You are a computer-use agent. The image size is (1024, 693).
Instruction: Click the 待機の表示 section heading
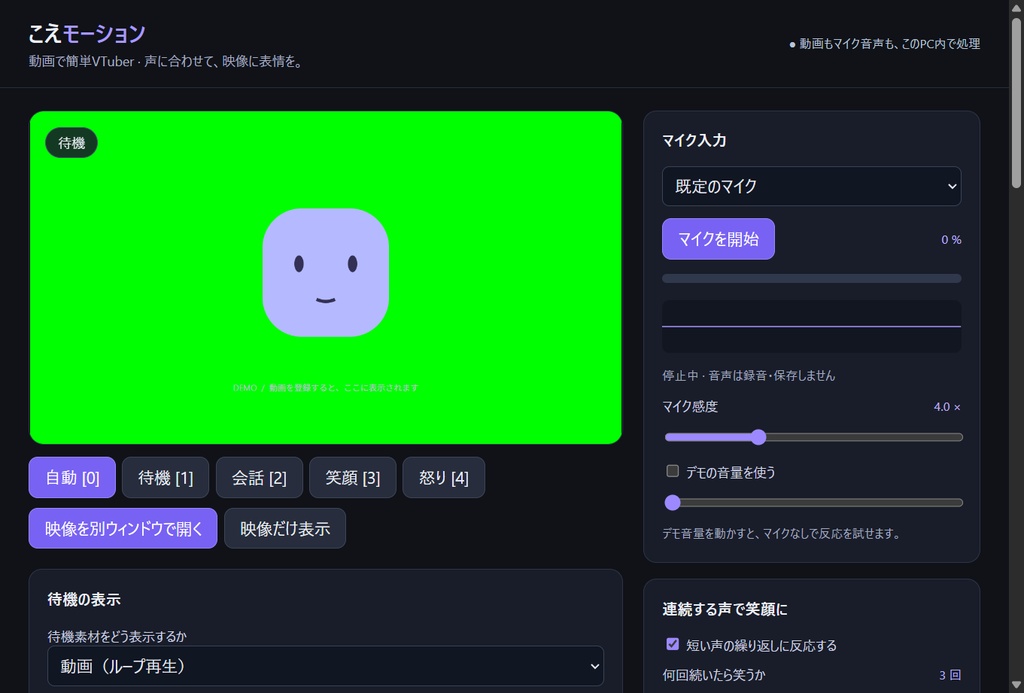coord(84,600)
